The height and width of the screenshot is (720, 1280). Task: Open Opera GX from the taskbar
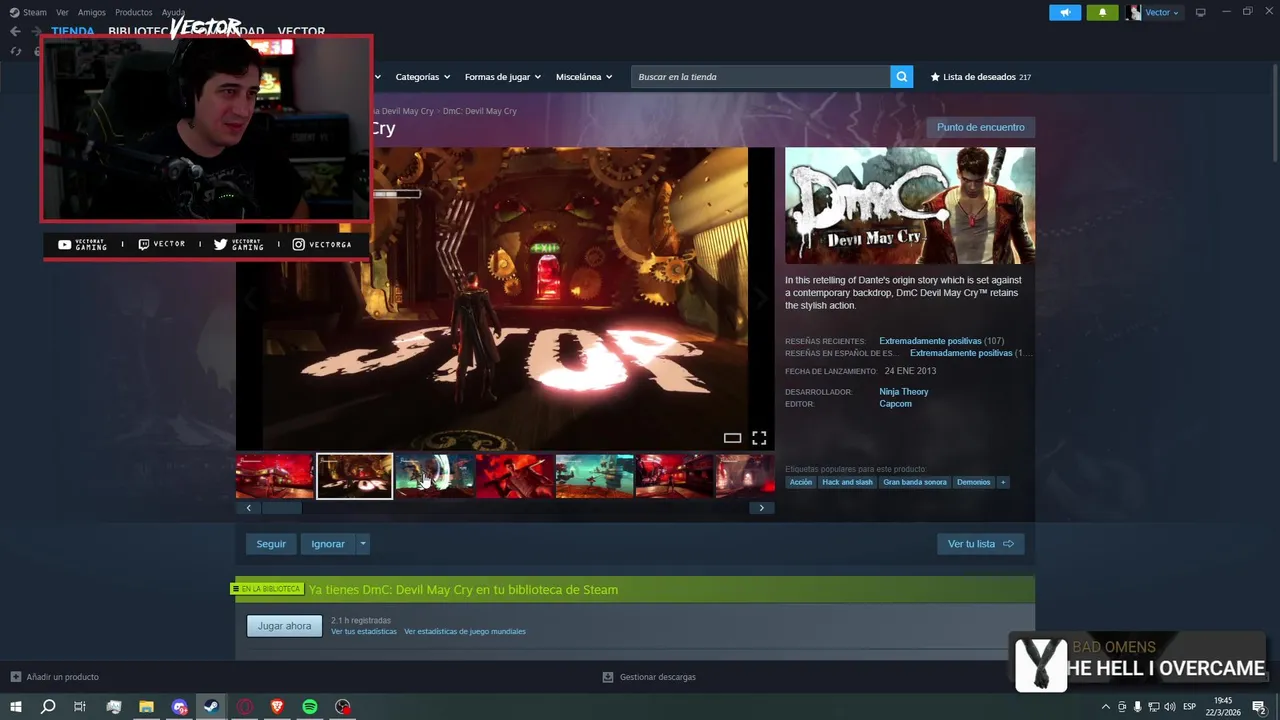[245, 707]
